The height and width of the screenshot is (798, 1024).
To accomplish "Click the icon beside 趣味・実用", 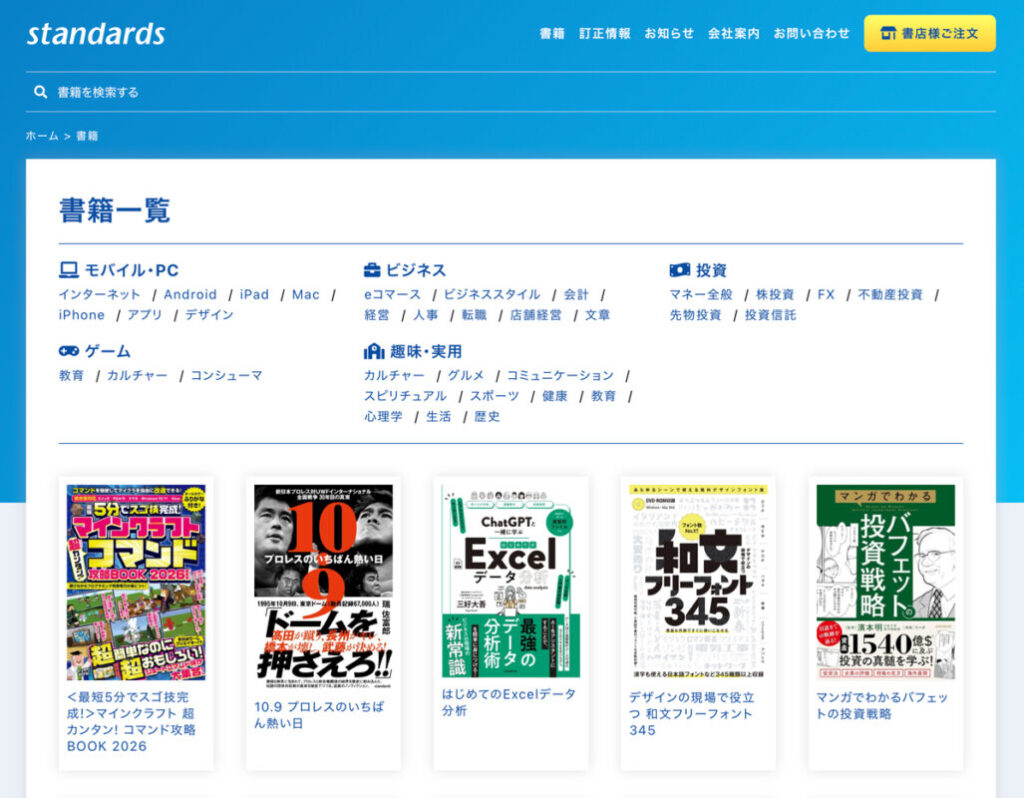I will click(373, 351).
